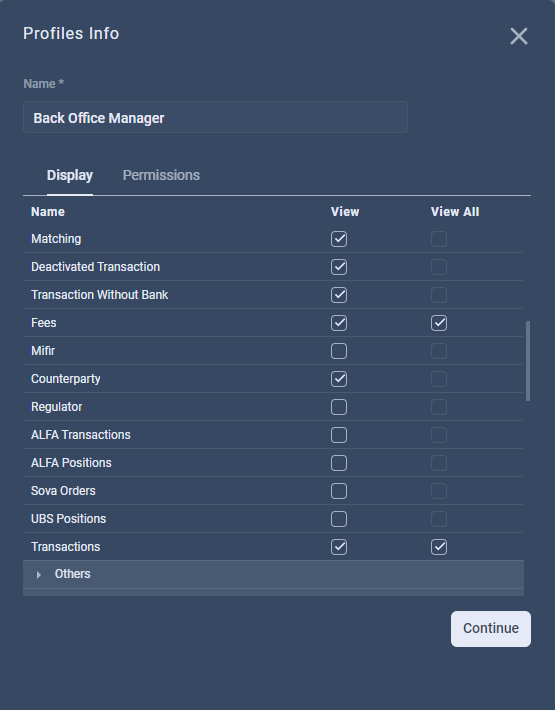Uncheck View for Transactions row
This screenshot has width=555, height=710.
(339, 547)
